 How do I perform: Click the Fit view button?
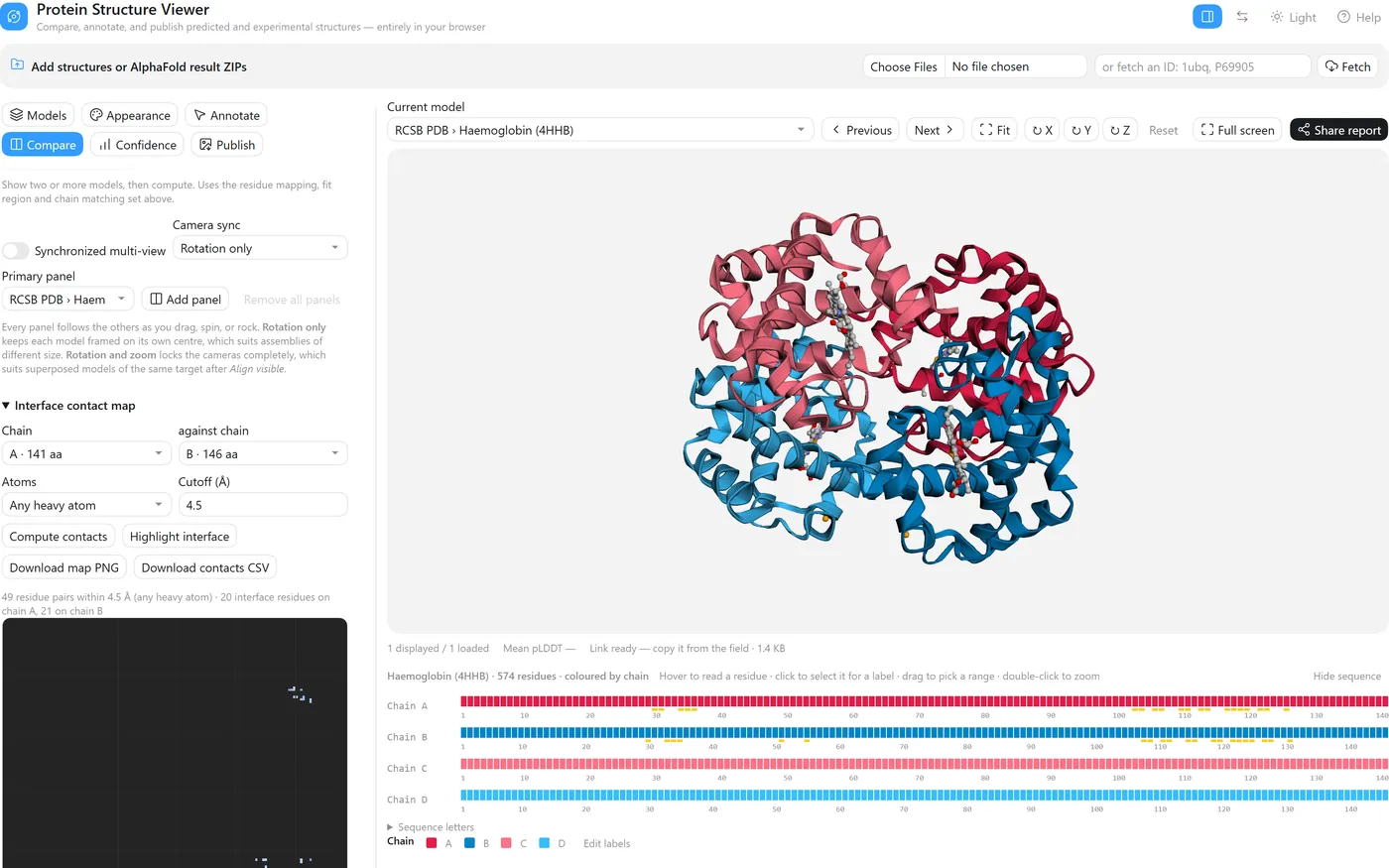point(994,130)
